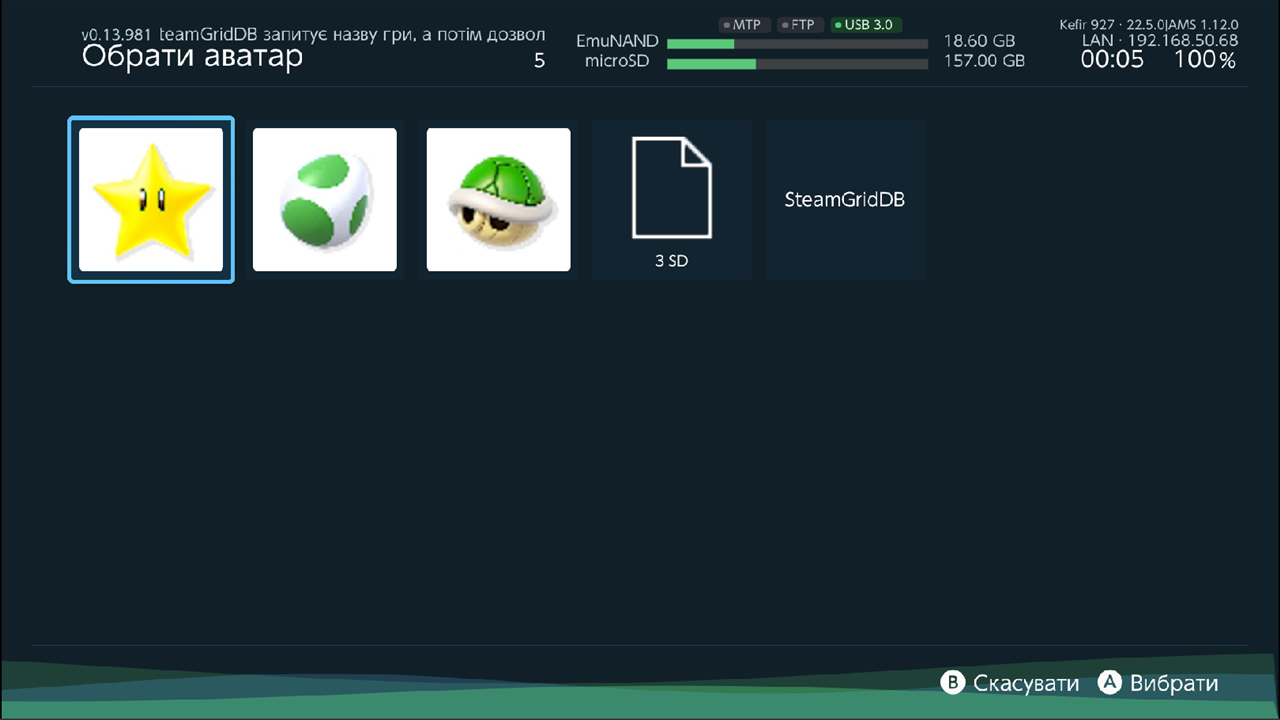Click the Kefir 927 firmware version text
The height and width of the screenshot is (720, 1280).
[1149, 24]
